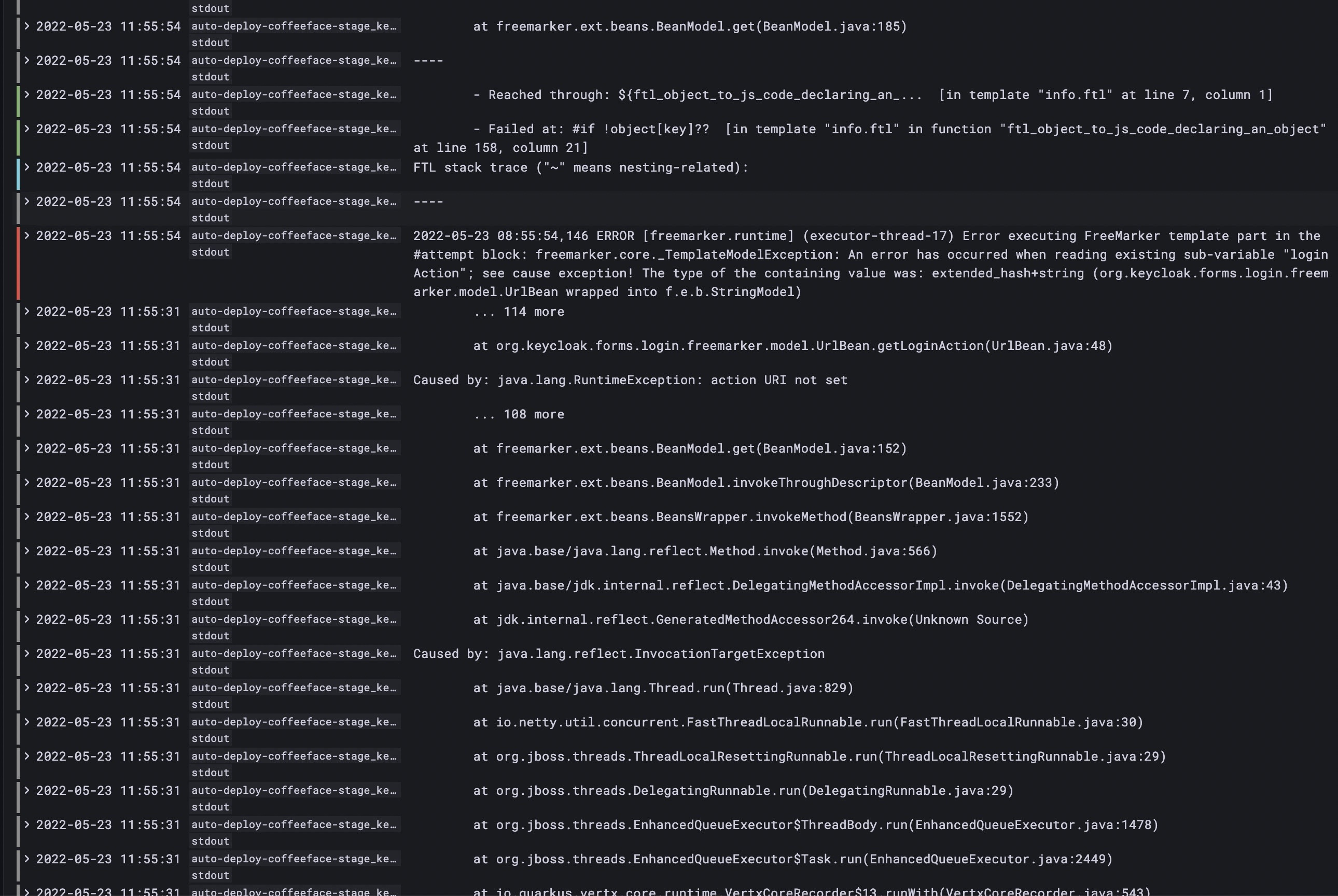Screen dimensions: 1338x896
Task: Expand the BeansWrapper.invokeMethod log row
Action: tap(27, 516)
